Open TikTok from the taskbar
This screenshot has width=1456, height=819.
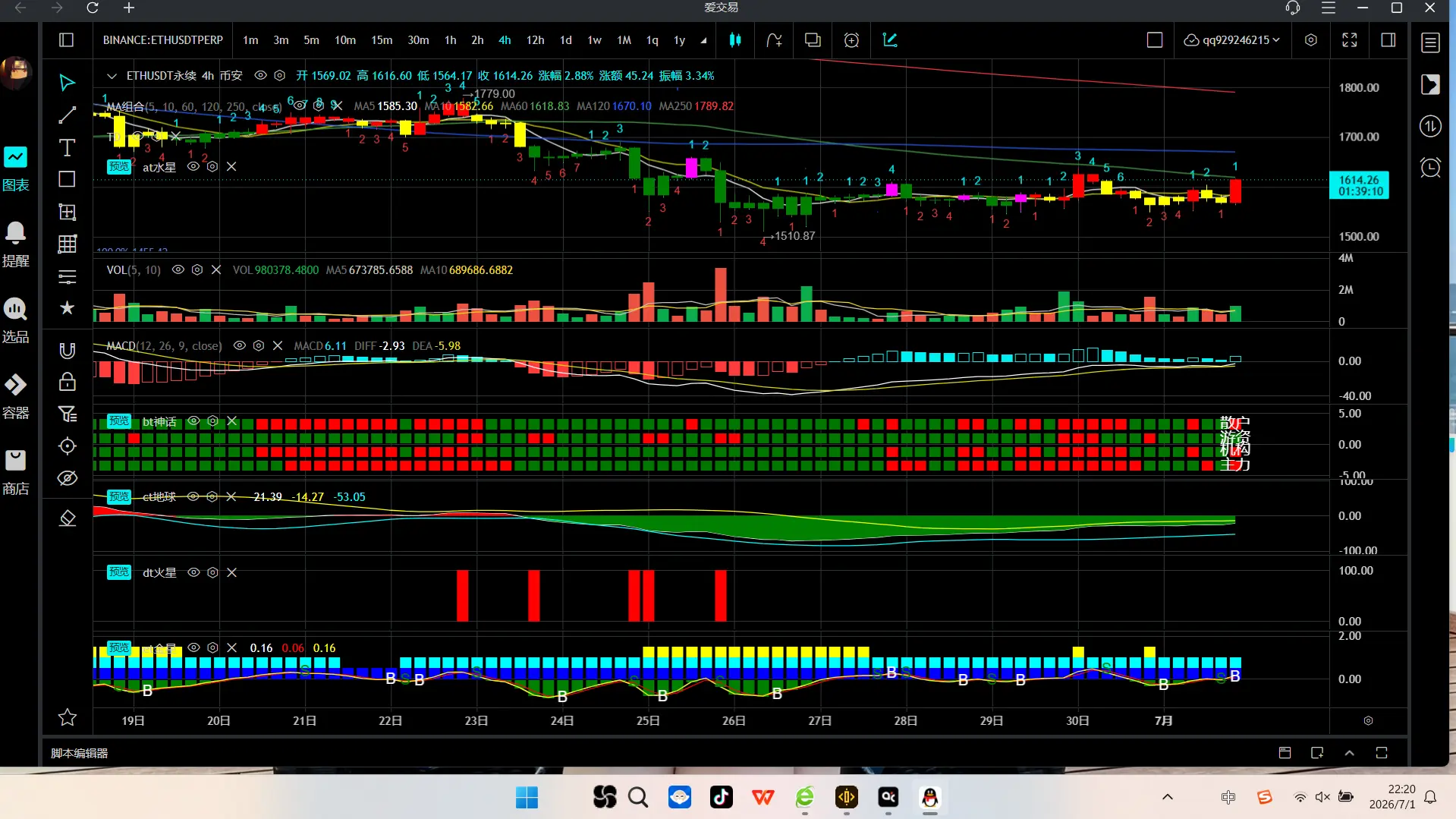(x=721, y=797)
